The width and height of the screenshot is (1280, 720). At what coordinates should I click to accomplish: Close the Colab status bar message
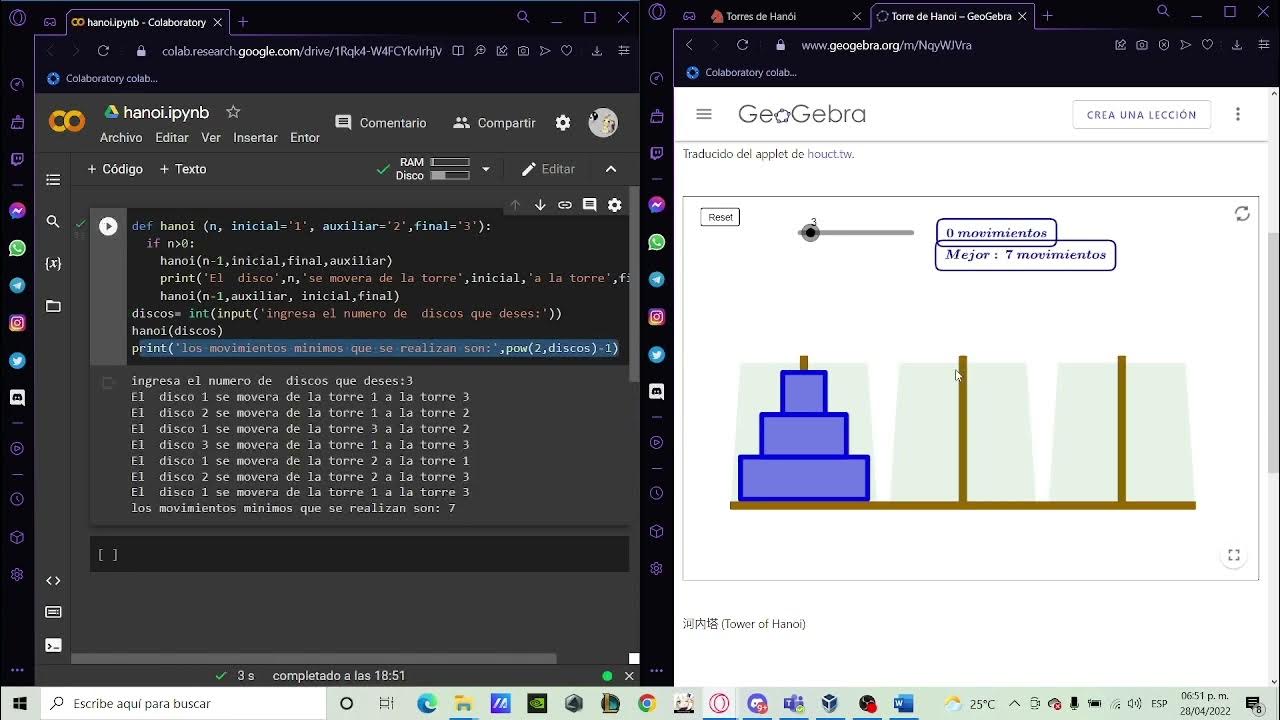pos(629,676)
